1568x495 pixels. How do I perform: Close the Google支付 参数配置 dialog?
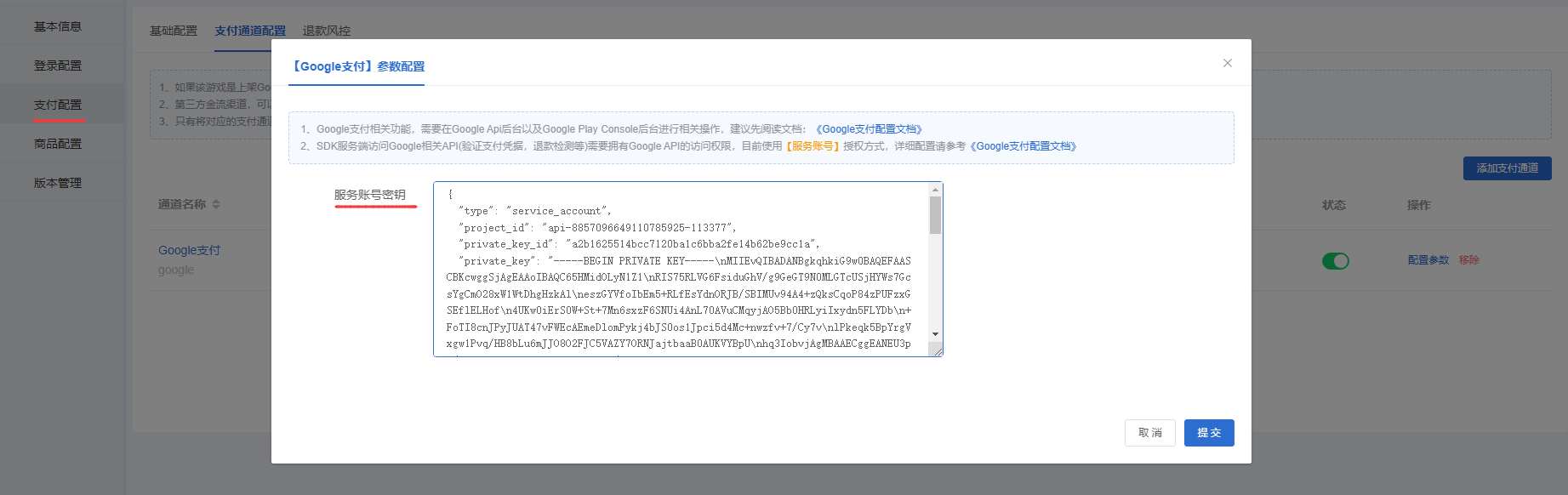point(1227,63)
